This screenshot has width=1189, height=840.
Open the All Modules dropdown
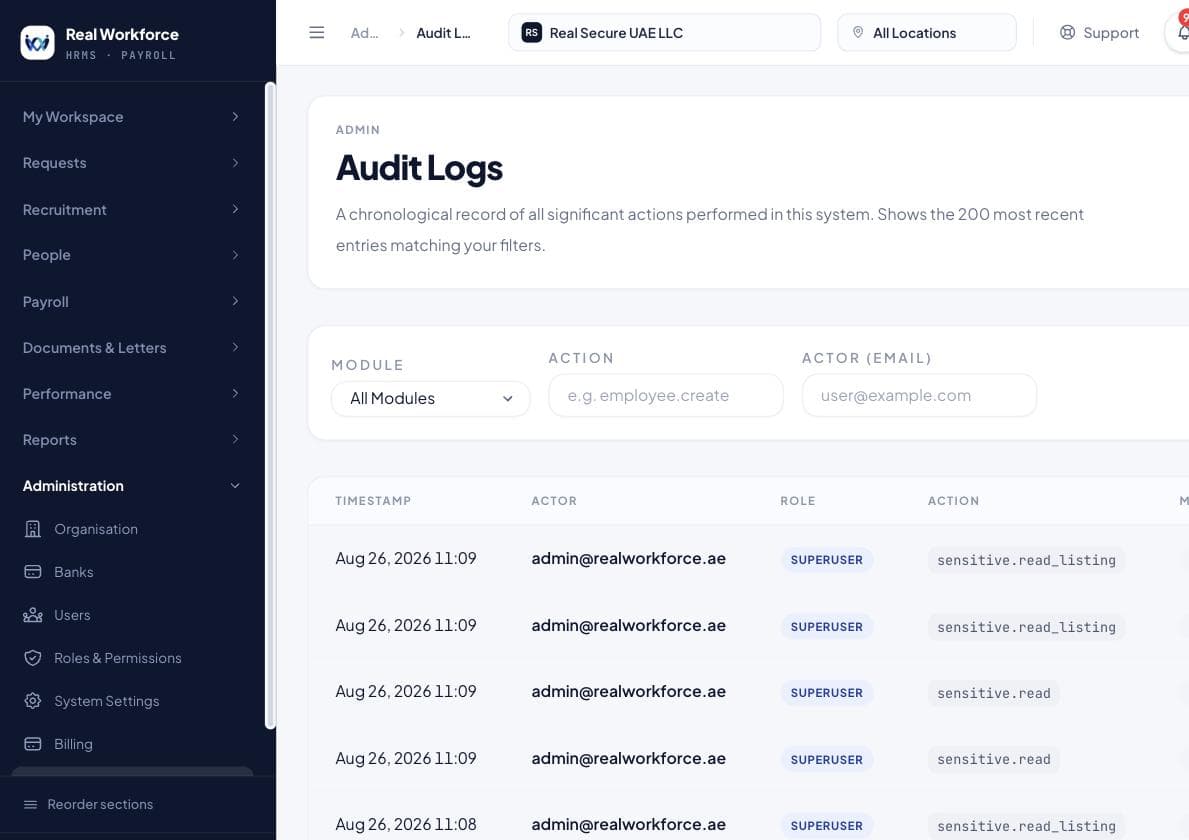[431, 399]
